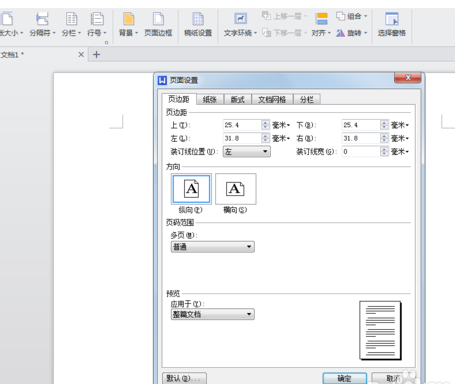455x384 pixels.
Task: Open 稿纸设置 manuscript paper settings
Action: 198,24
